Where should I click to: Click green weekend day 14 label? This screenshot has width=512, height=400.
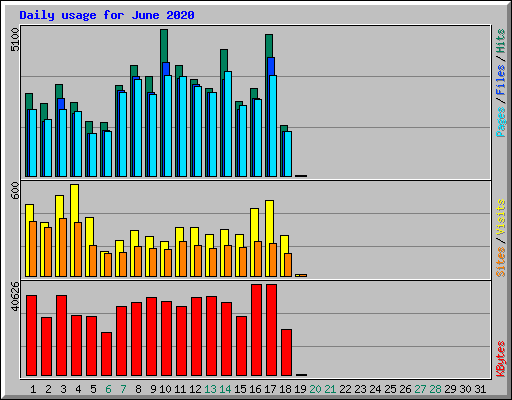tap(225, 389)
